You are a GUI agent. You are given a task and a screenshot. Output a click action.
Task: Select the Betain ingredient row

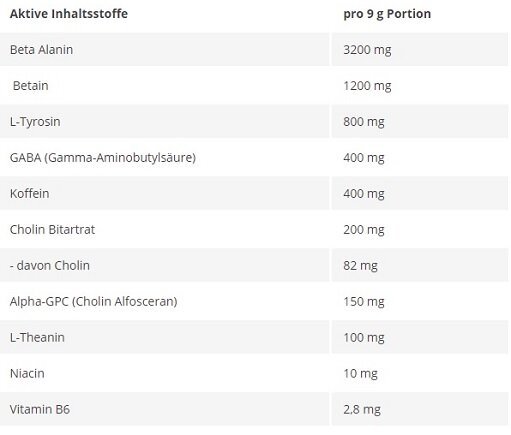(254, 86)
